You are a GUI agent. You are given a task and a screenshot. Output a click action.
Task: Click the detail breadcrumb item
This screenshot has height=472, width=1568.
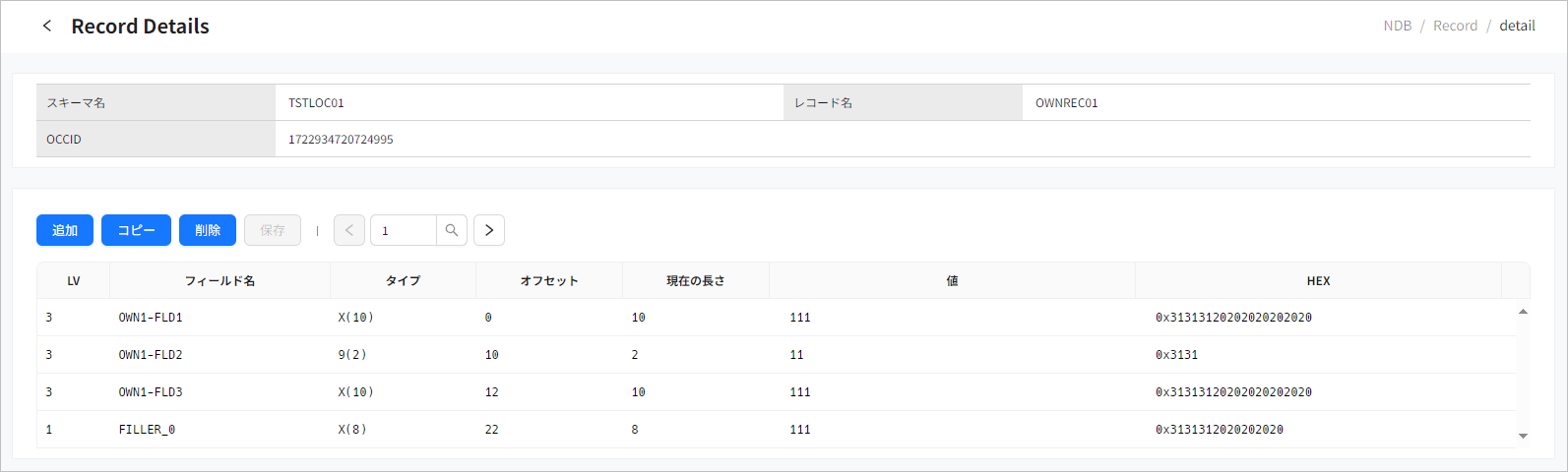point(1517,26)
